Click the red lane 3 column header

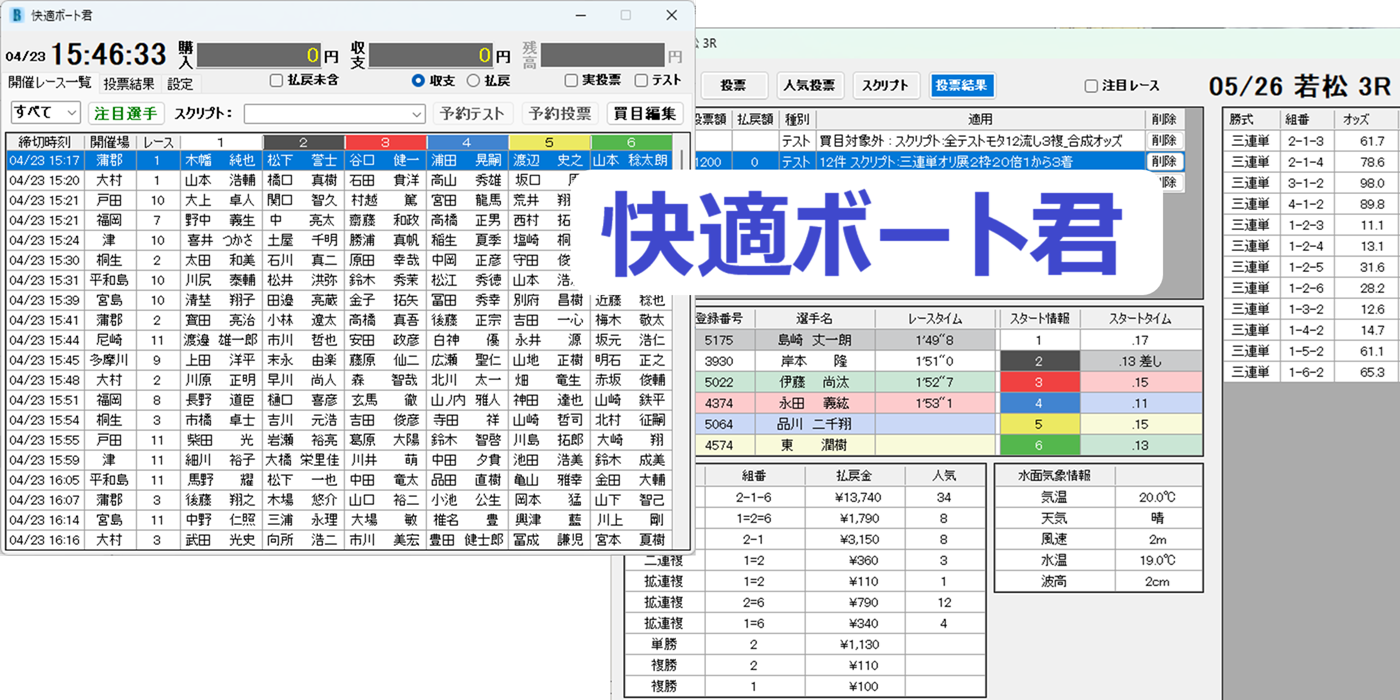click(x=385, y=143)
